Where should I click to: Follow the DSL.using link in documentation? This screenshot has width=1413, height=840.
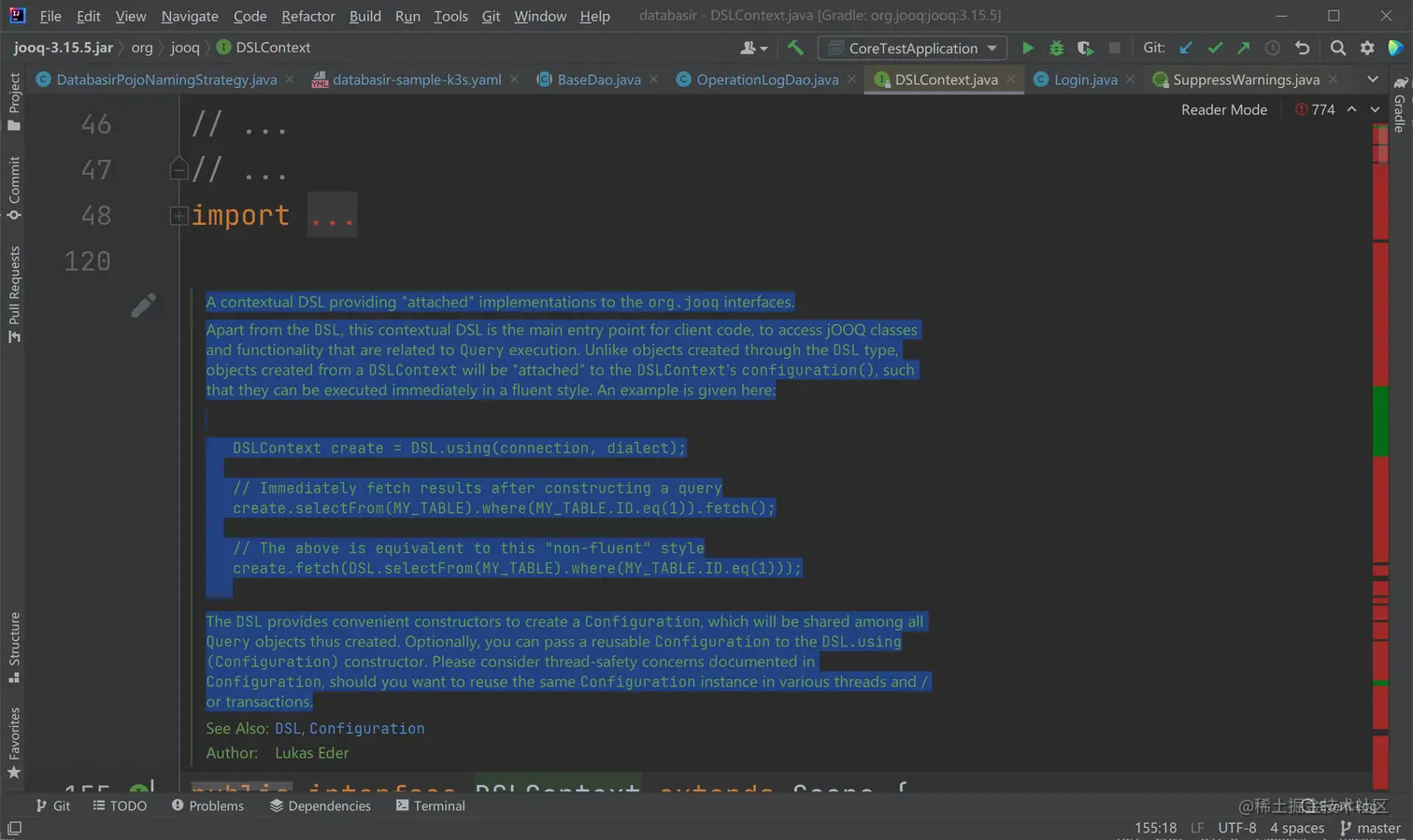tap(862, 642)
